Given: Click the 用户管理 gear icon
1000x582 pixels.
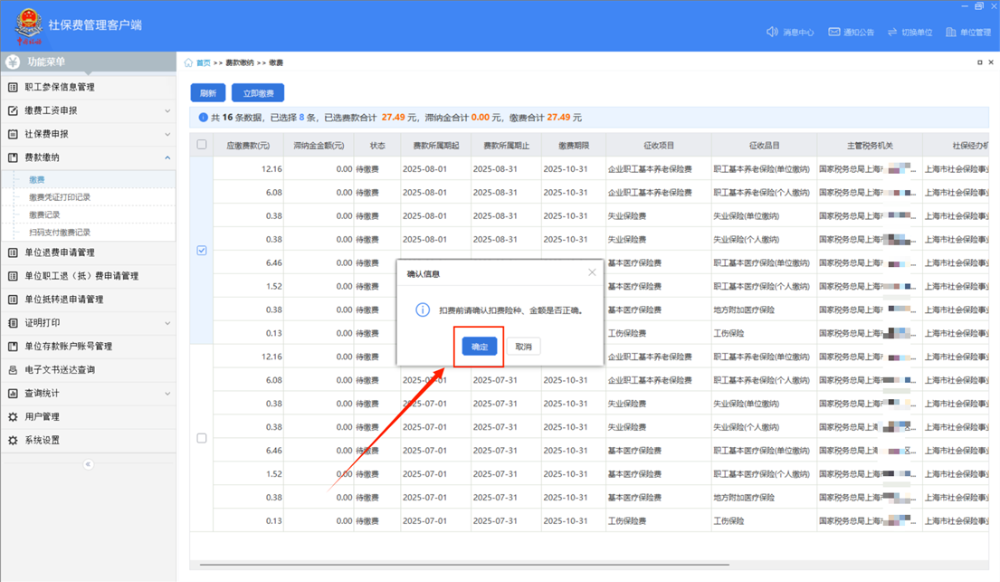Looking at the screenshot, I should (13, 417).
